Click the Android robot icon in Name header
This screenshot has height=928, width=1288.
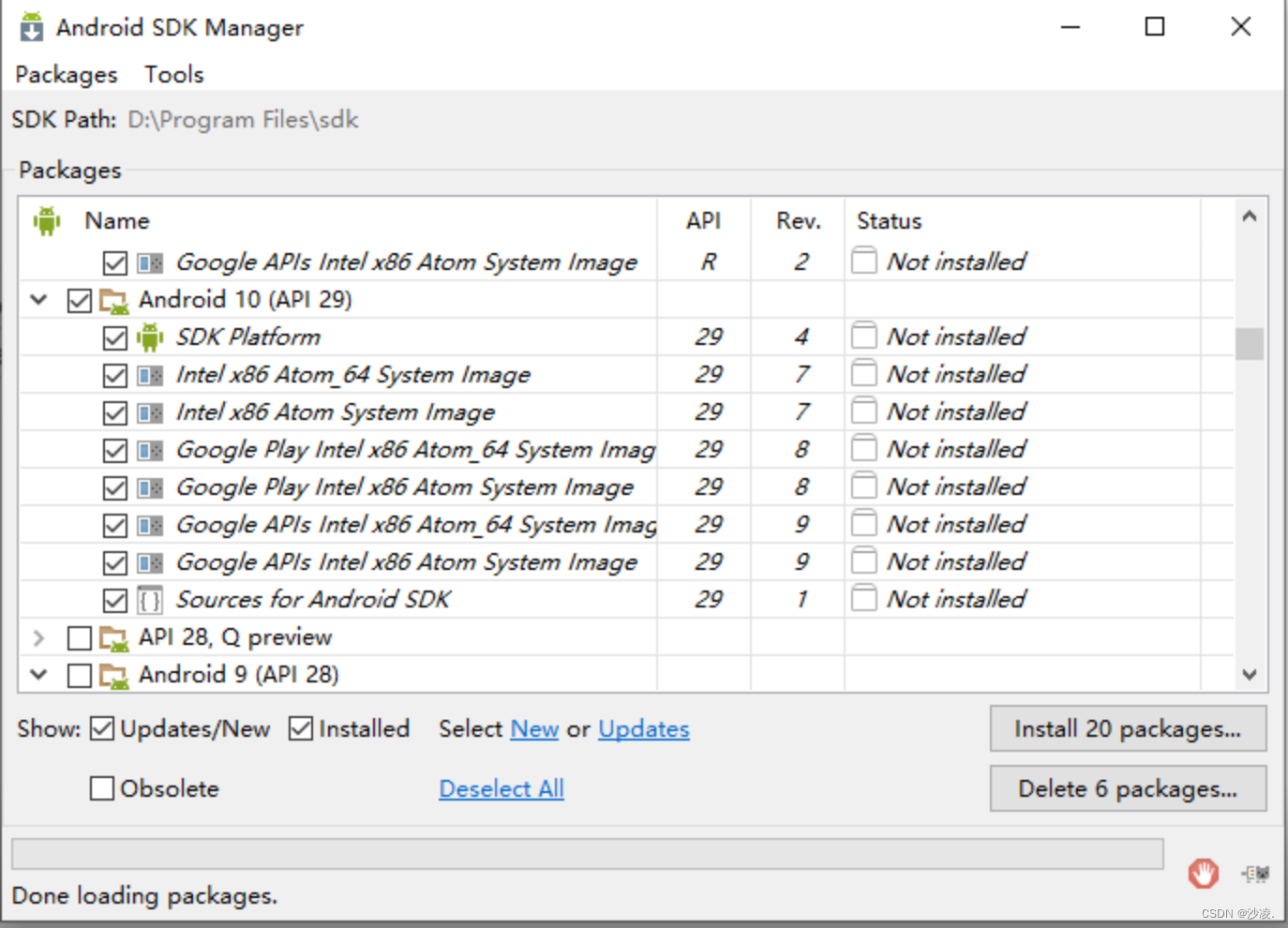point(47,221)
